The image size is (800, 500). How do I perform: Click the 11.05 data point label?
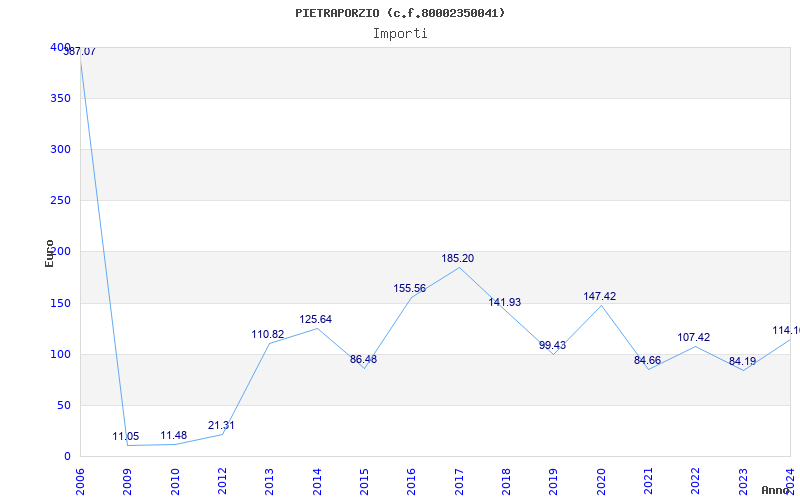click(126, 437)
